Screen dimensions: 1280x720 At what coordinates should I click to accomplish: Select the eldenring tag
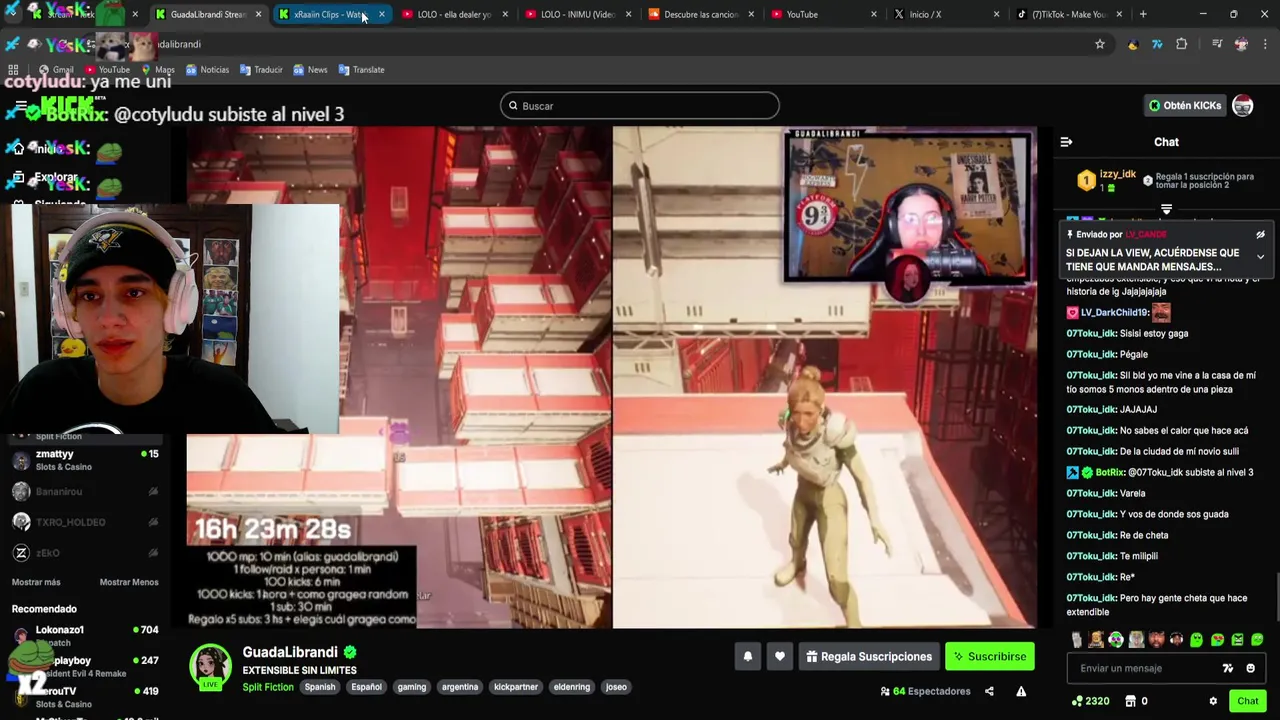pyautogui.click(x=572, y=687)
